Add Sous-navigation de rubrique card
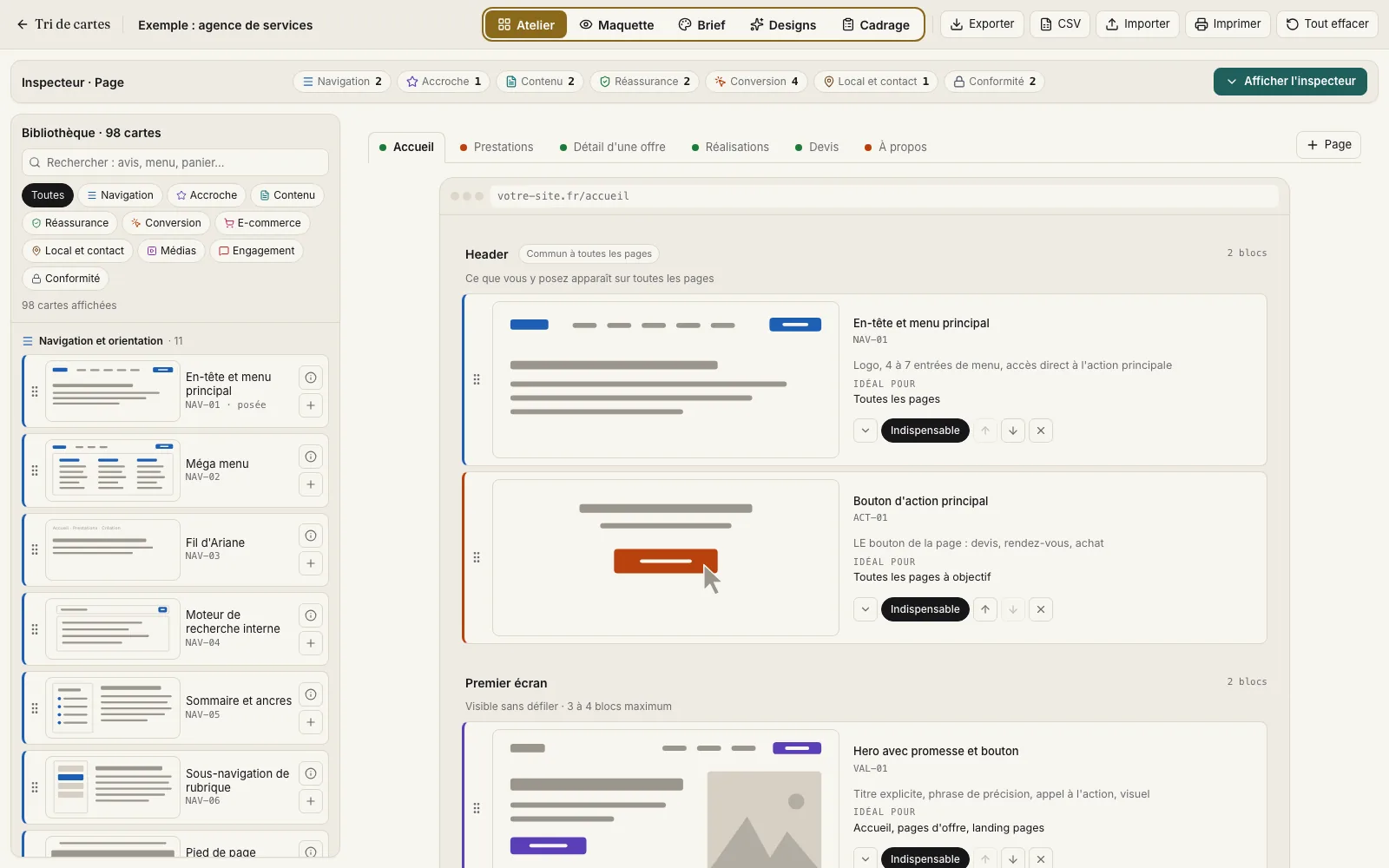 [311, 801]
